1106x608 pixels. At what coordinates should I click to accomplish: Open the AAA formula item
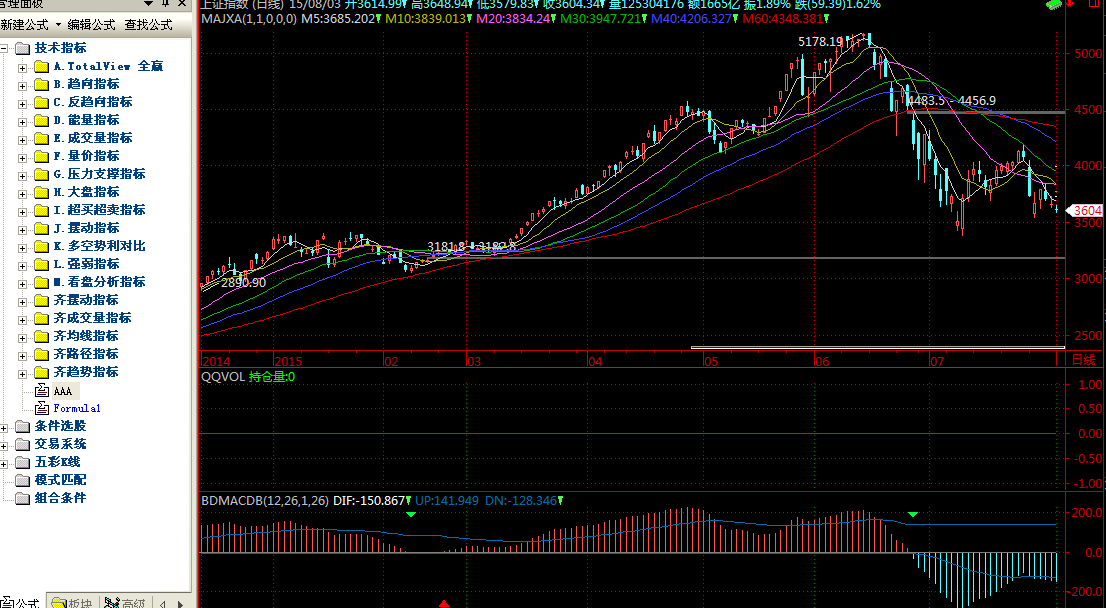click(62, 390)
